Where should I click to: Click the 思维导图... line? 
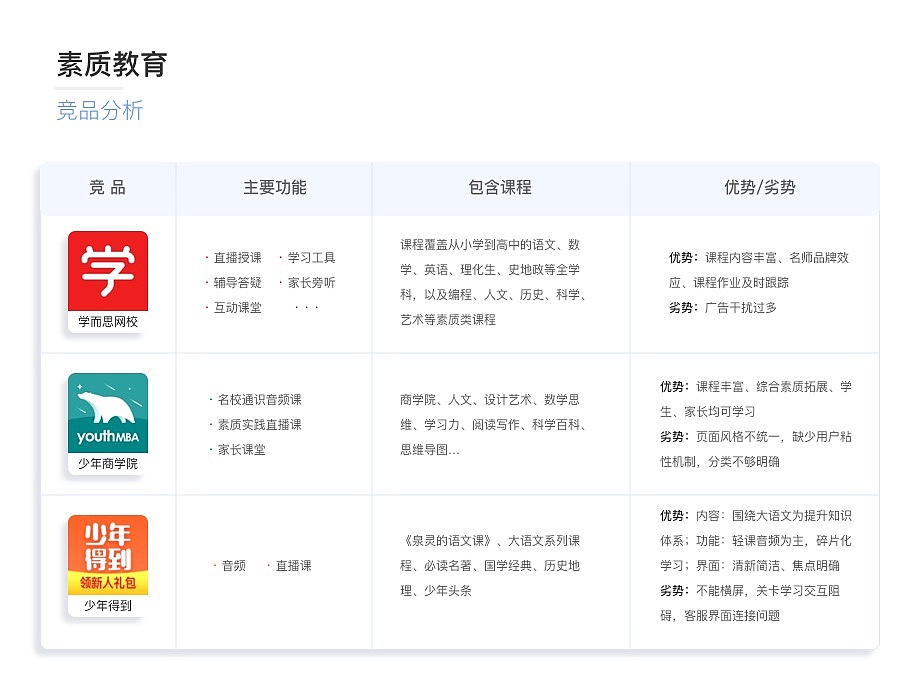429,450
